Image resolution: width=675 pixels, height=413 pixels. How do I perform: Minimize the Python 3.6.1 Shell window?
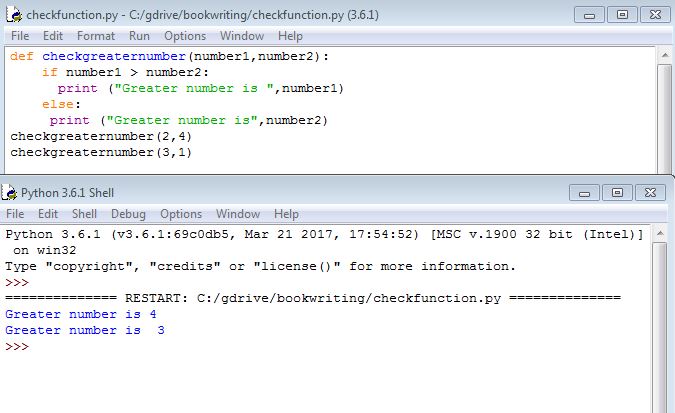[584, 193]
